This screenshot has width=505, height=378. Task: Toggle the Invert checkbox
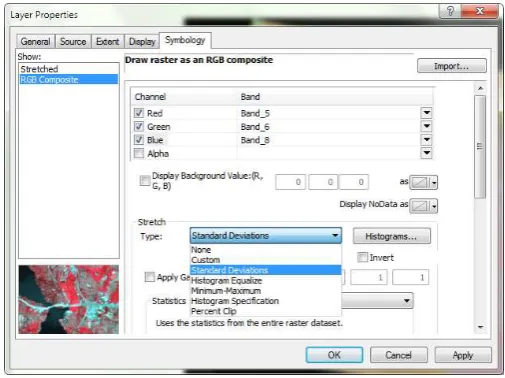point(362,257)
